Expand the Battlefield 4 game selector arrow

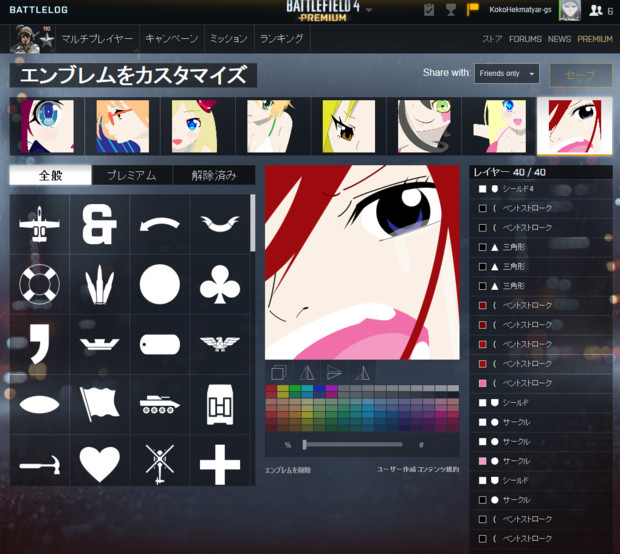click(x=369, y=10)
